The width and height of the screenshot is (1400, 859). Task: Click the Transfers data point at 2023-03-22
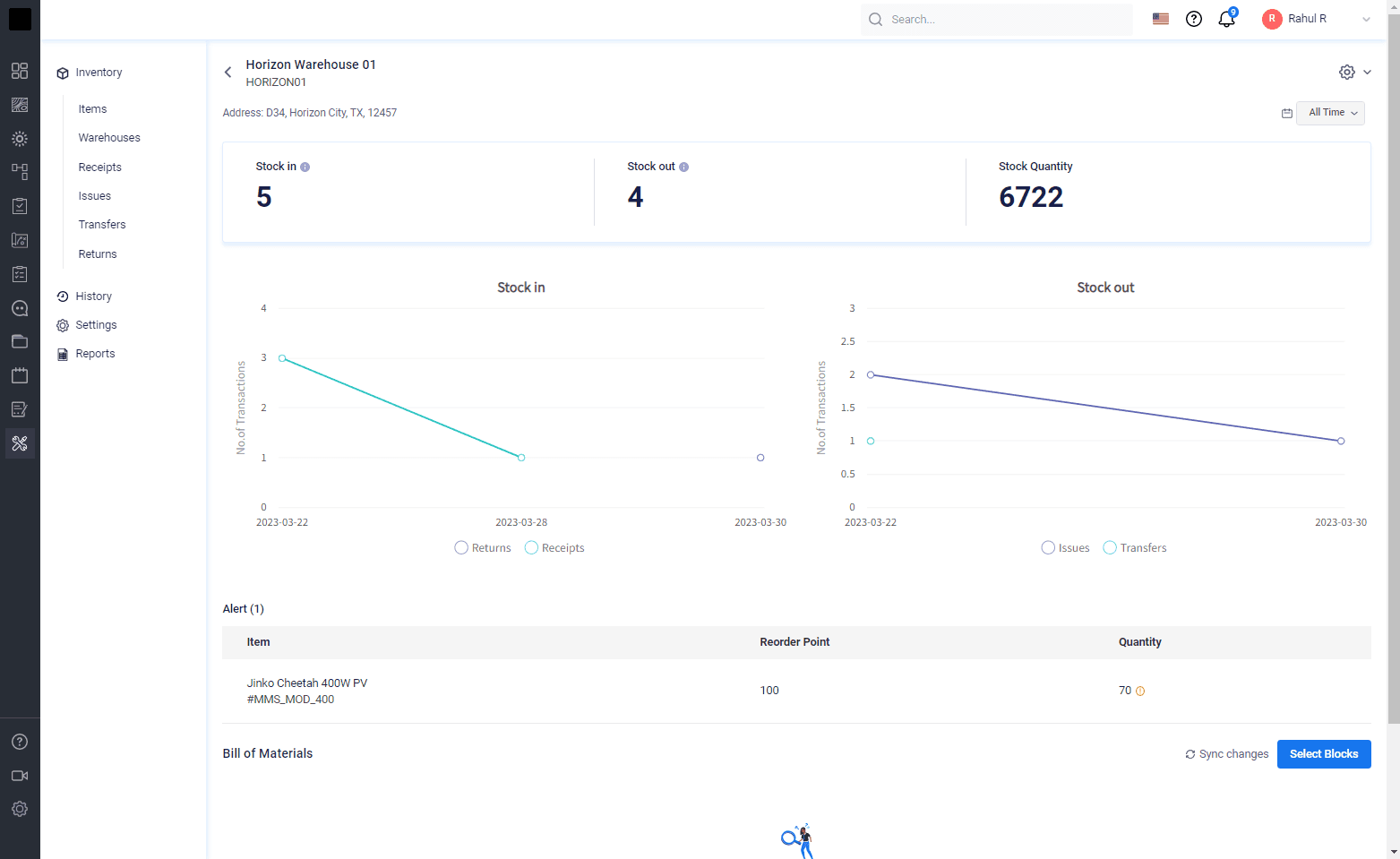pyautogui.click(x=871, y=441)
